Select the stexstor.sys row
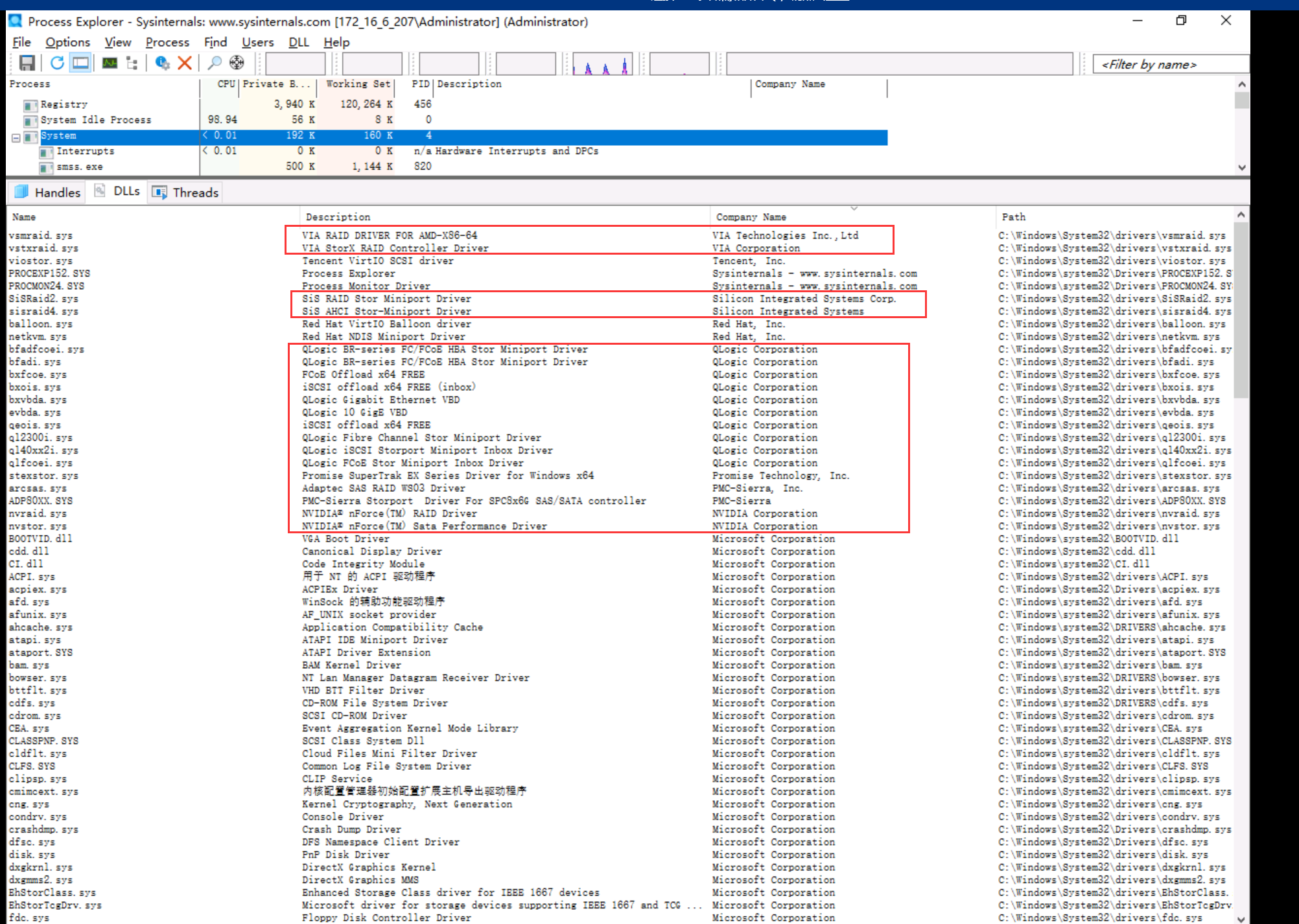The height and width of the screenshot is (924, 1299). point(620,476)
